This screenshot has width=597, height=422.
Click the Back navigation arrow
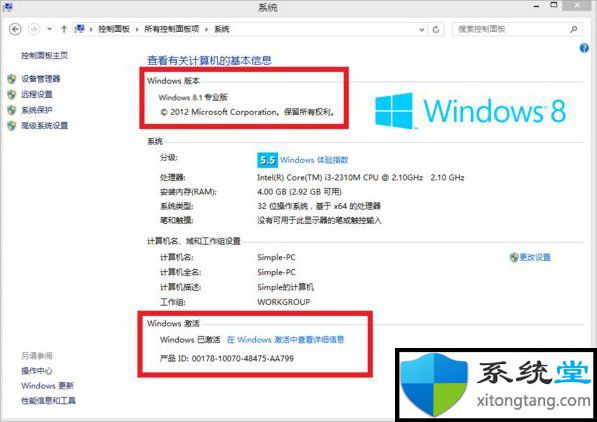(15, 29)
